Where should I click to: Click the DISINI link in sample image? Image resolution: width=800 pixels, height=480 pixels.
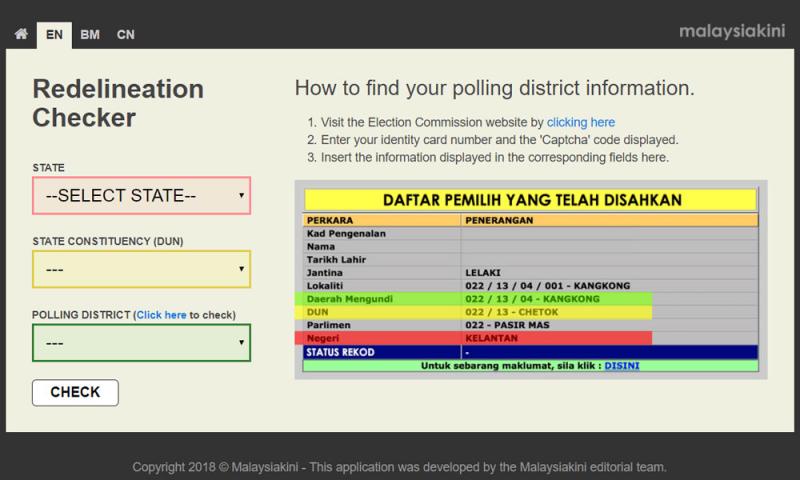click(x=622, y=366)
